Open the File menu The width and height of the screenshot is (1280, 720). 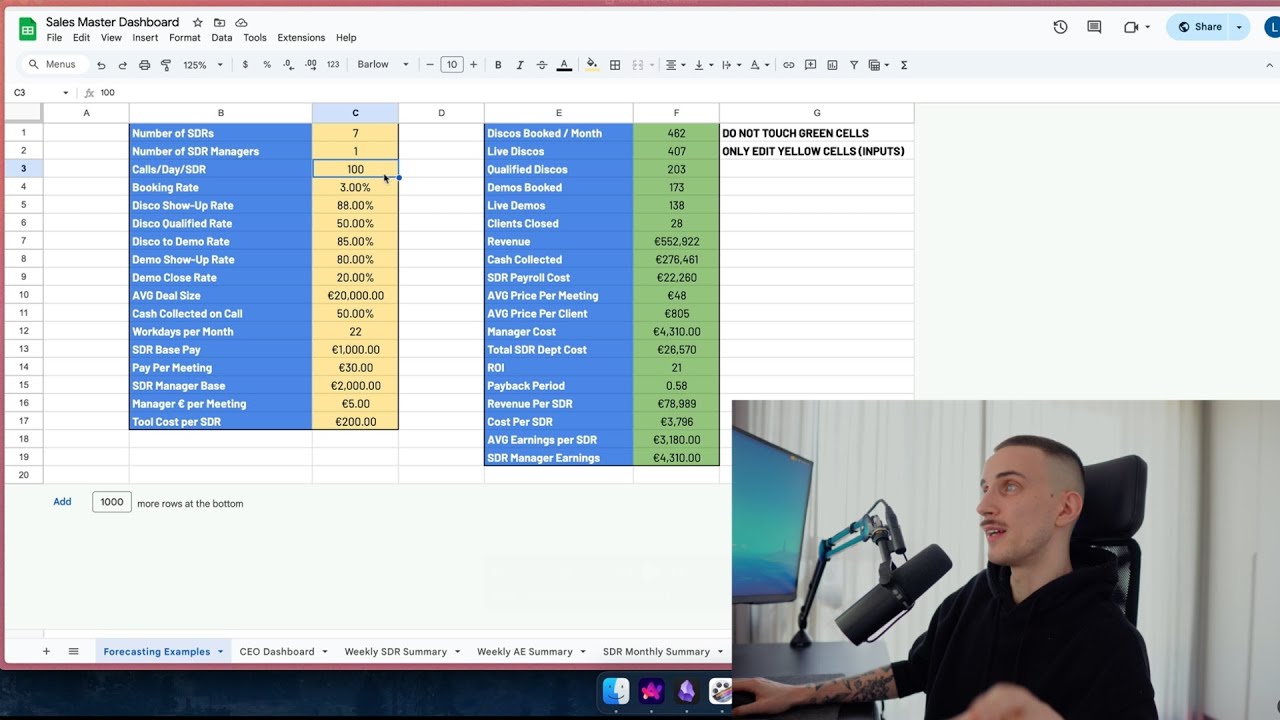coord(54,38)
